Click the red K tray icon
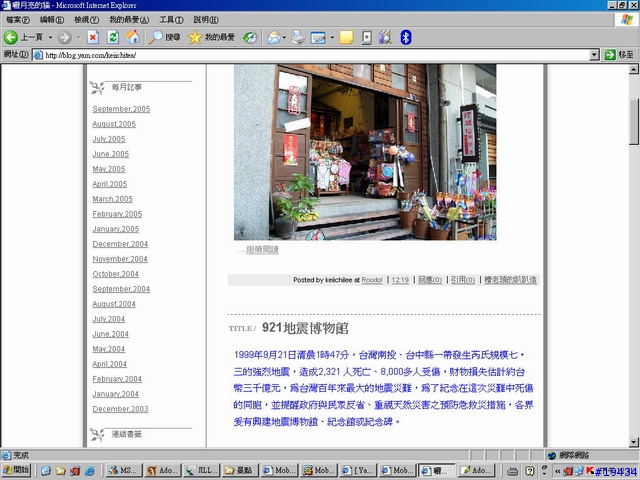The height and width of the screenshot is (480, 640). click(590, 471)
